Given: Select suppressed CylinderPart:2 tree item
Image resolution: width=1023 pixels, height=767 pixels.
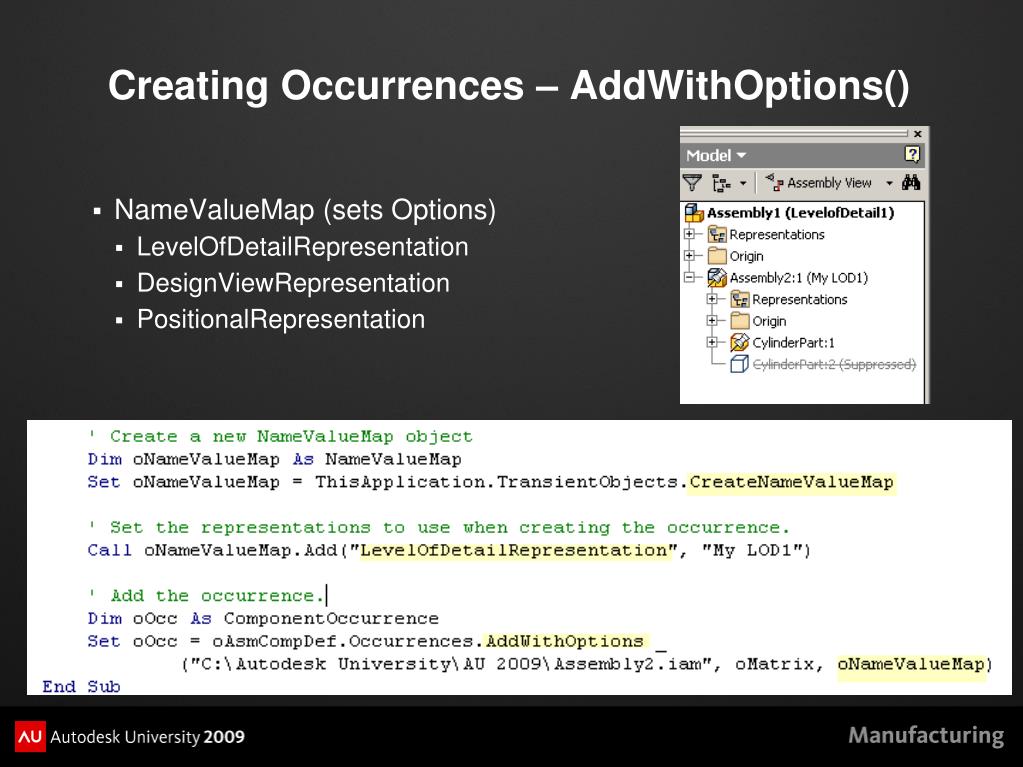Looking at the screenshot, I should click(x=834, y=365).
